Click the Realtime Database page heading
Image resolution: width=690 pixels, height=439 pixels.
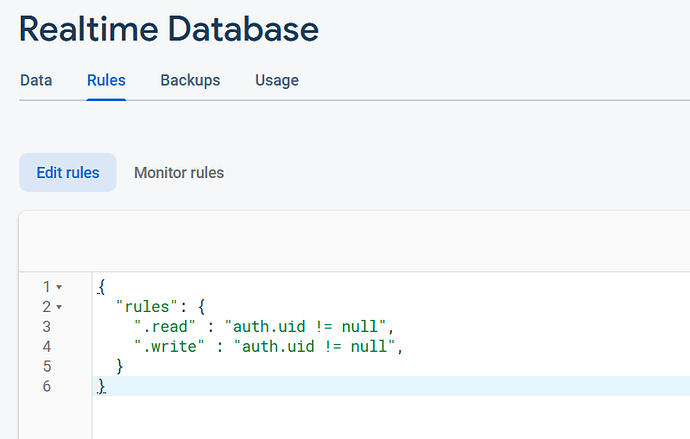click(169, 29)
